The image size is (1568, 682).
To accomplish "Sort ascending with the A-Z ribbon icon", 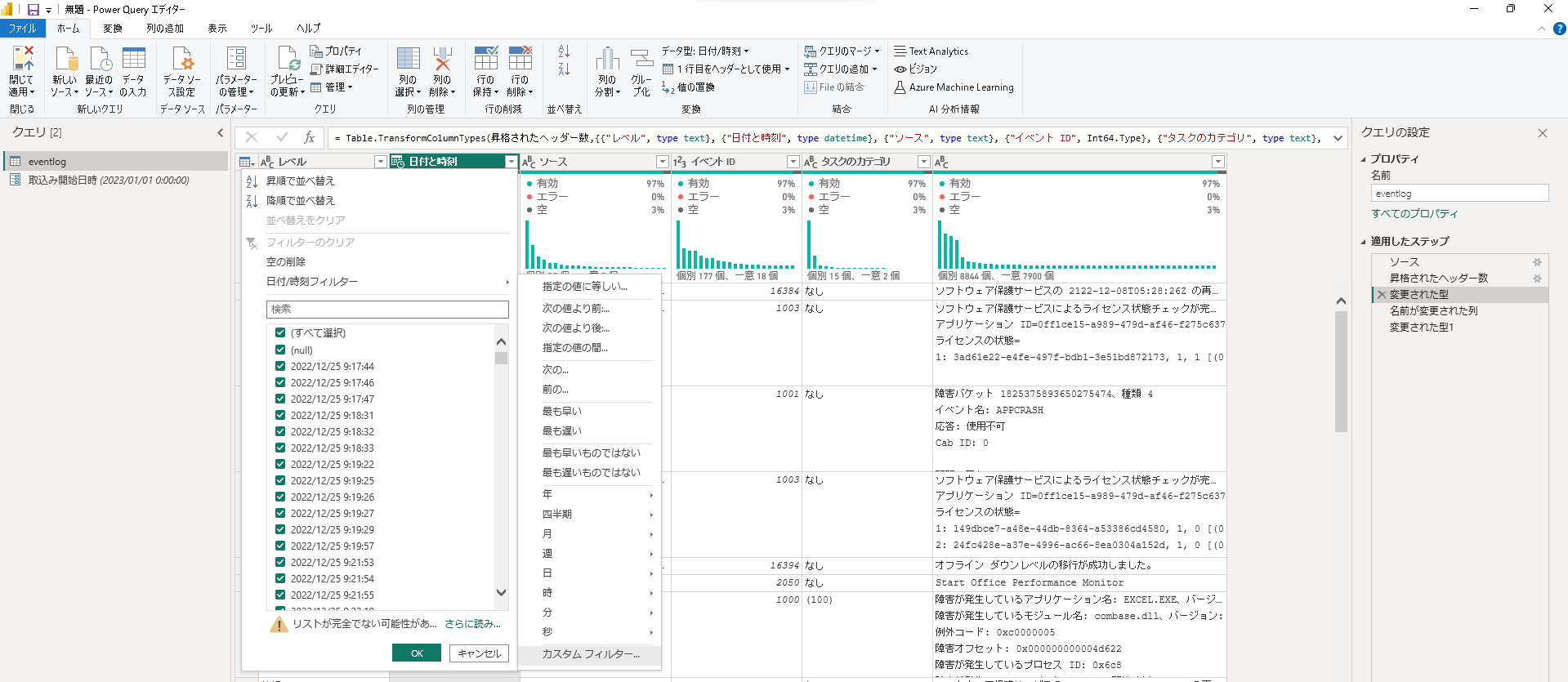I will point(564,51).
